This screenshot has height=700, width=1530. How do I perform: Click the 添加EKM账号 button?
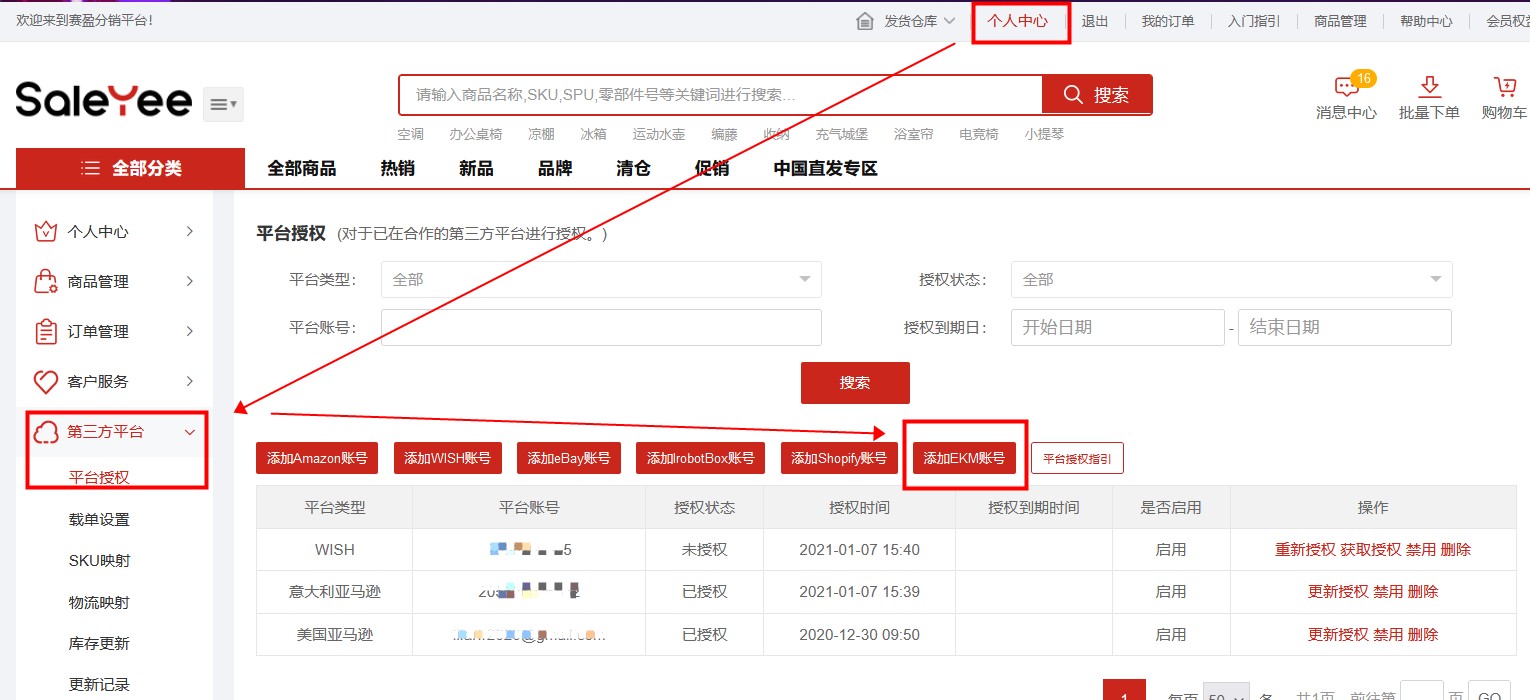[964, 458]
